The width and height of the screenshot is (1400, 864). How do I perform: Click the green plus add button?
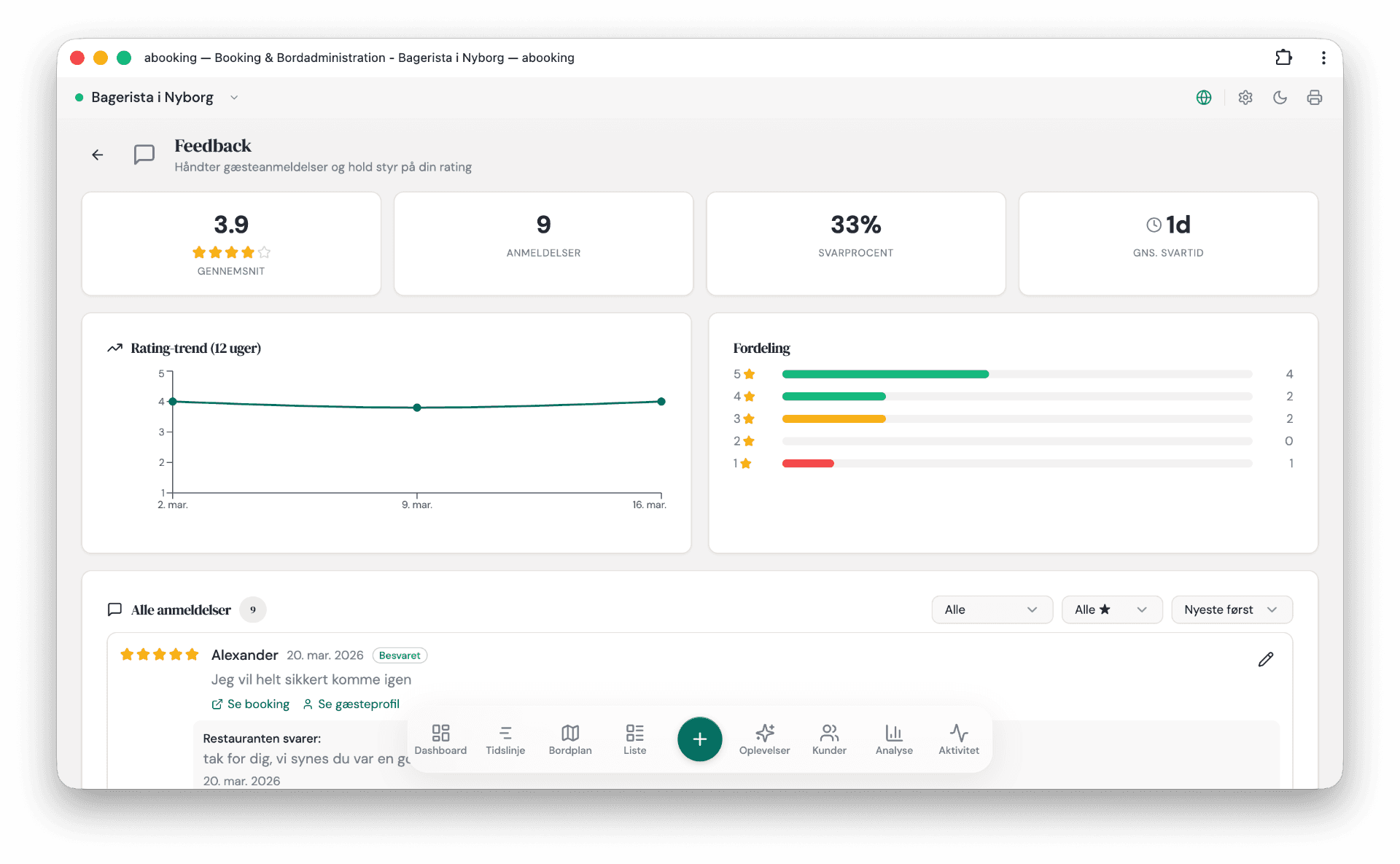click(699, 739)
